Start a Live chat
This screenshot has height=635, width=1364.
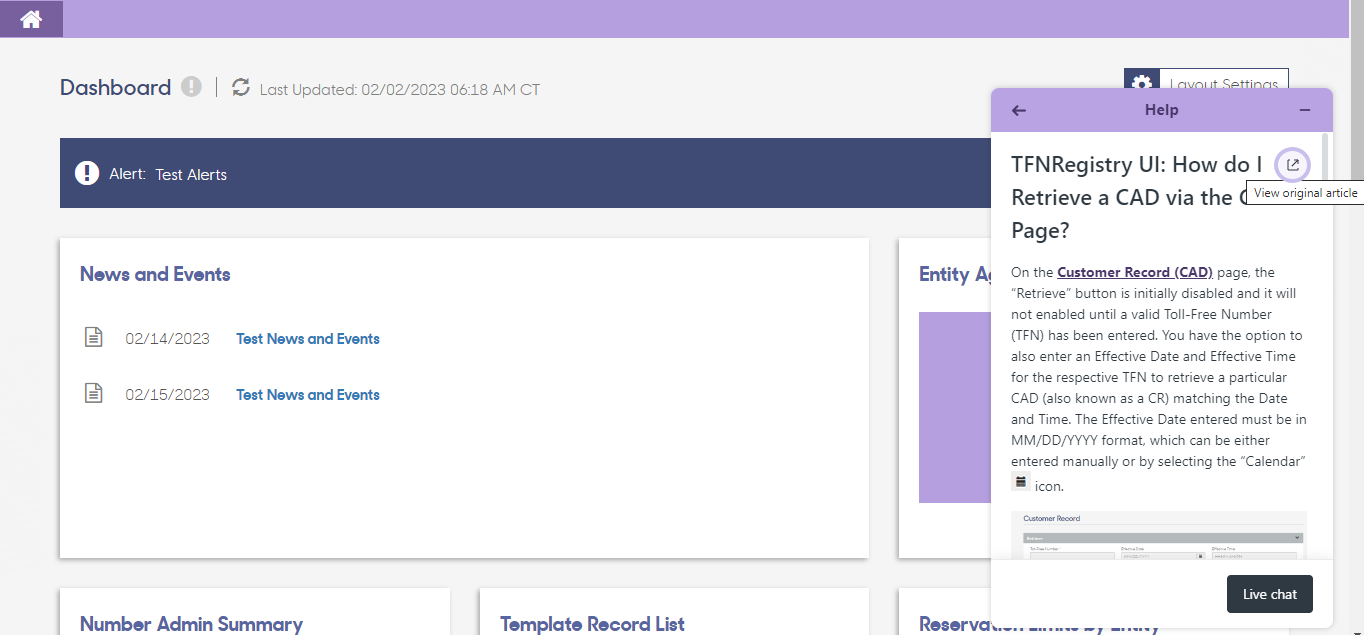click(1270, 594)
